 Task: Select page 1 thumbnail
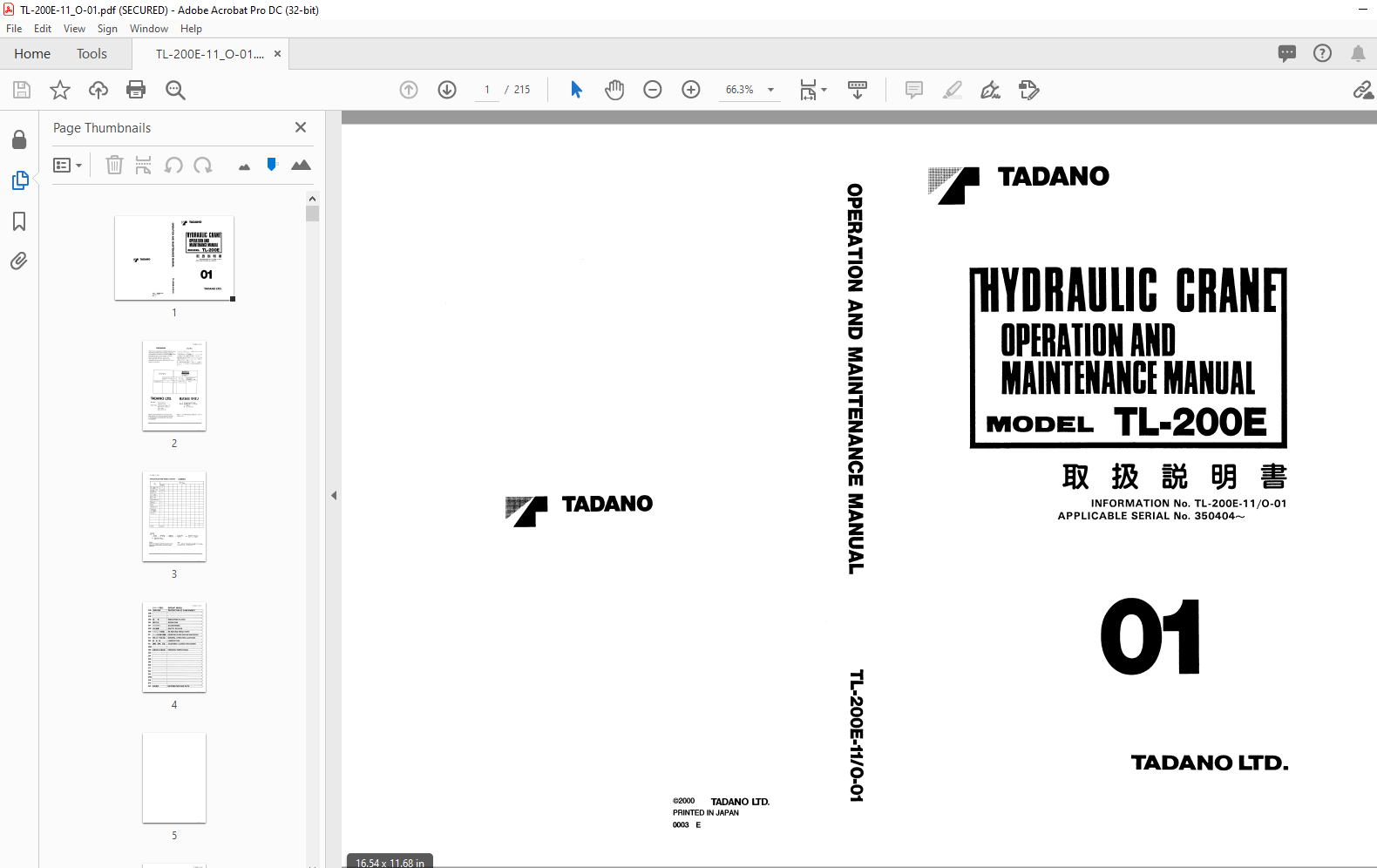click(174, 258)
